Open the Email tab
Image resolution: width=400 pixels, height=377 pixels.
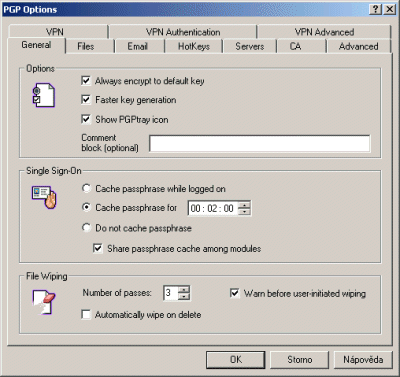point(140,46)
